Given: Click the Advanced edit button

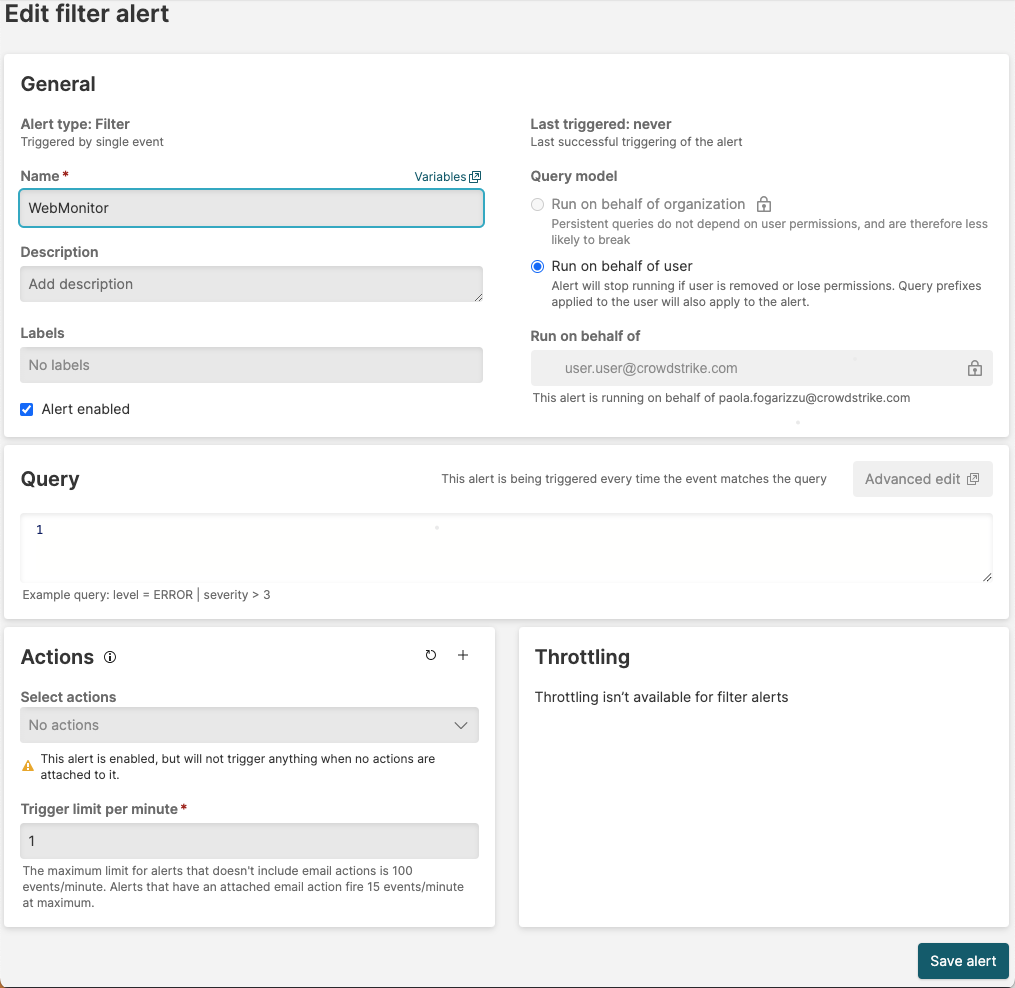Looking at the screenshot, I should pyautogui.click(x=921, y=479).
